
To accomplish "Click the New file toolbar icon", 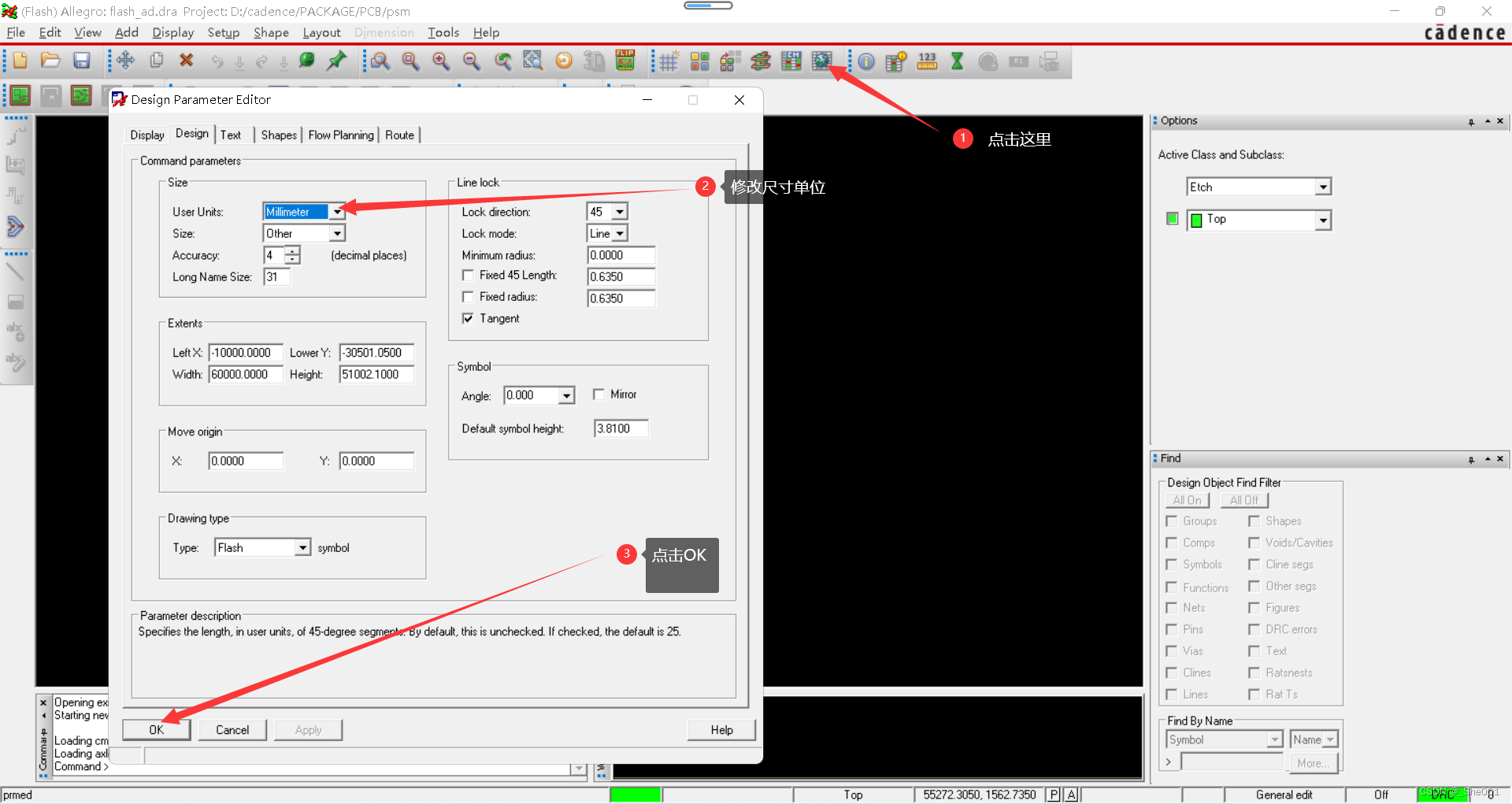I will click(x=20, y=61).
